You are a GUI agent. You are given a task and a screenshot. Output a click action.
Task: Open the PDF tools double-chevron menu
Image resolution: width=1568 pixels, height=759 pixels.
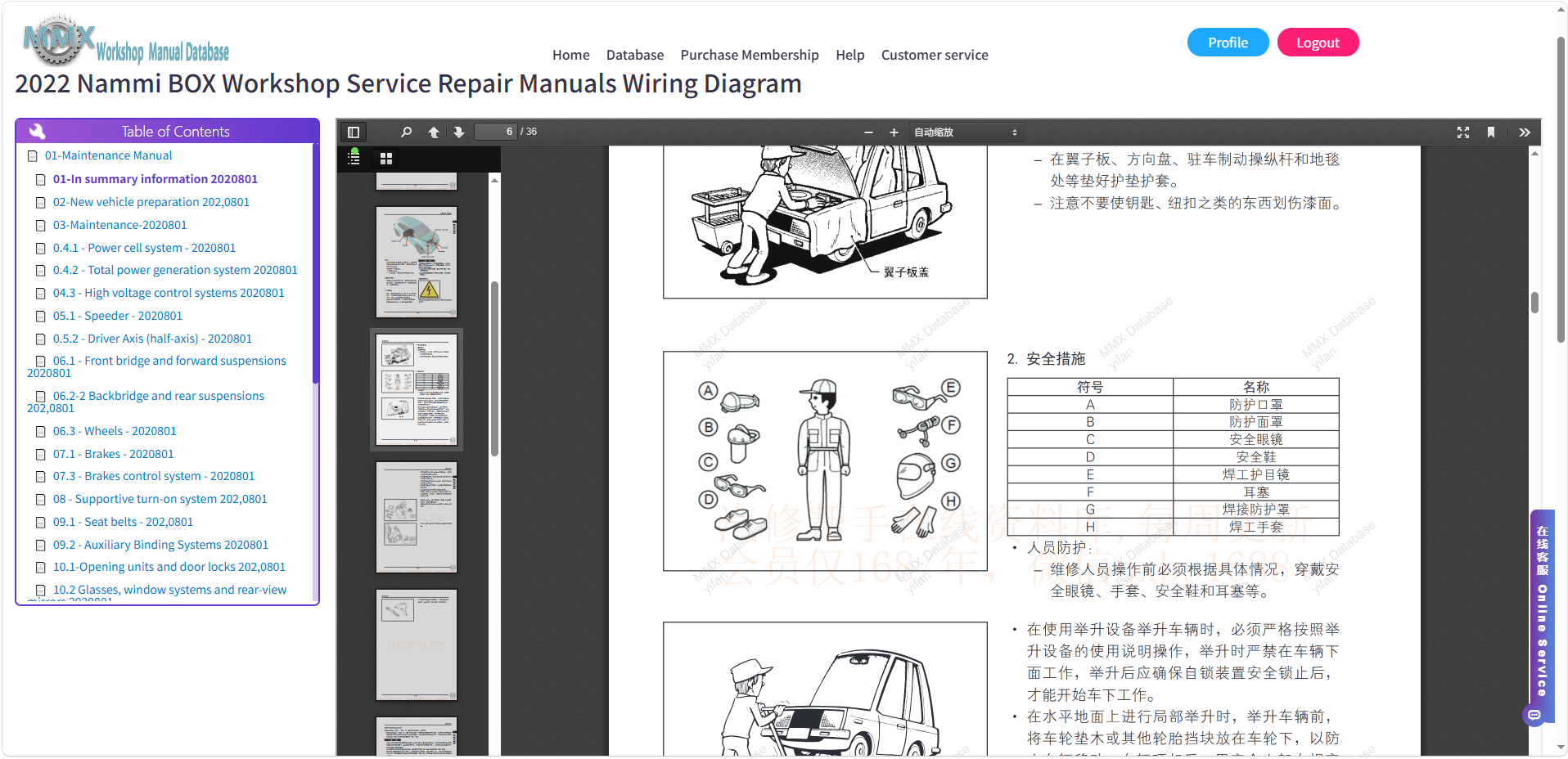1525,132
